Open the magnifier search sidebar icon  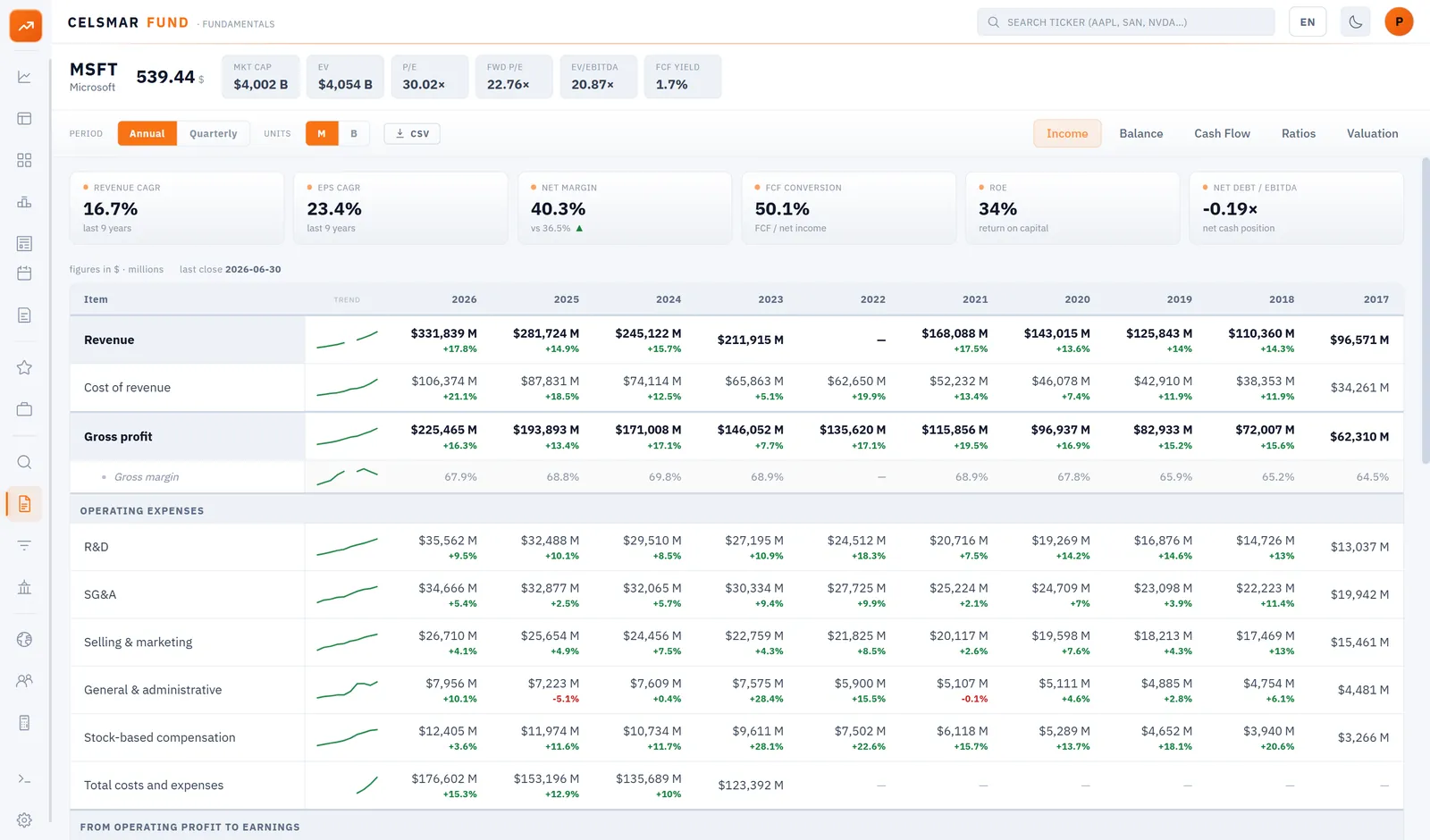(x=24, y=462)
